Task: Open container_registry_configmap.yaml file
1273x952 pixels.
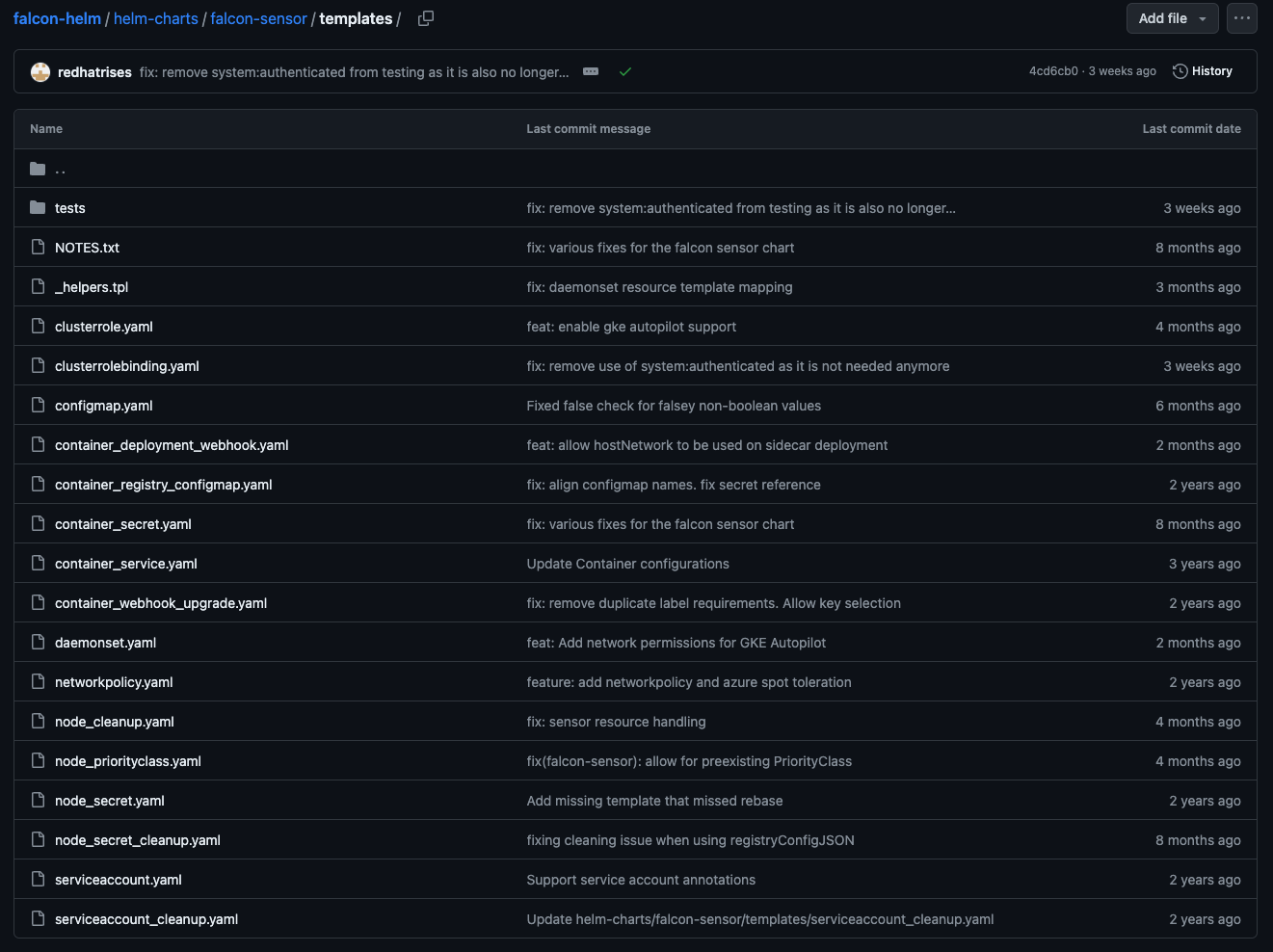Action: click(164, 485)
